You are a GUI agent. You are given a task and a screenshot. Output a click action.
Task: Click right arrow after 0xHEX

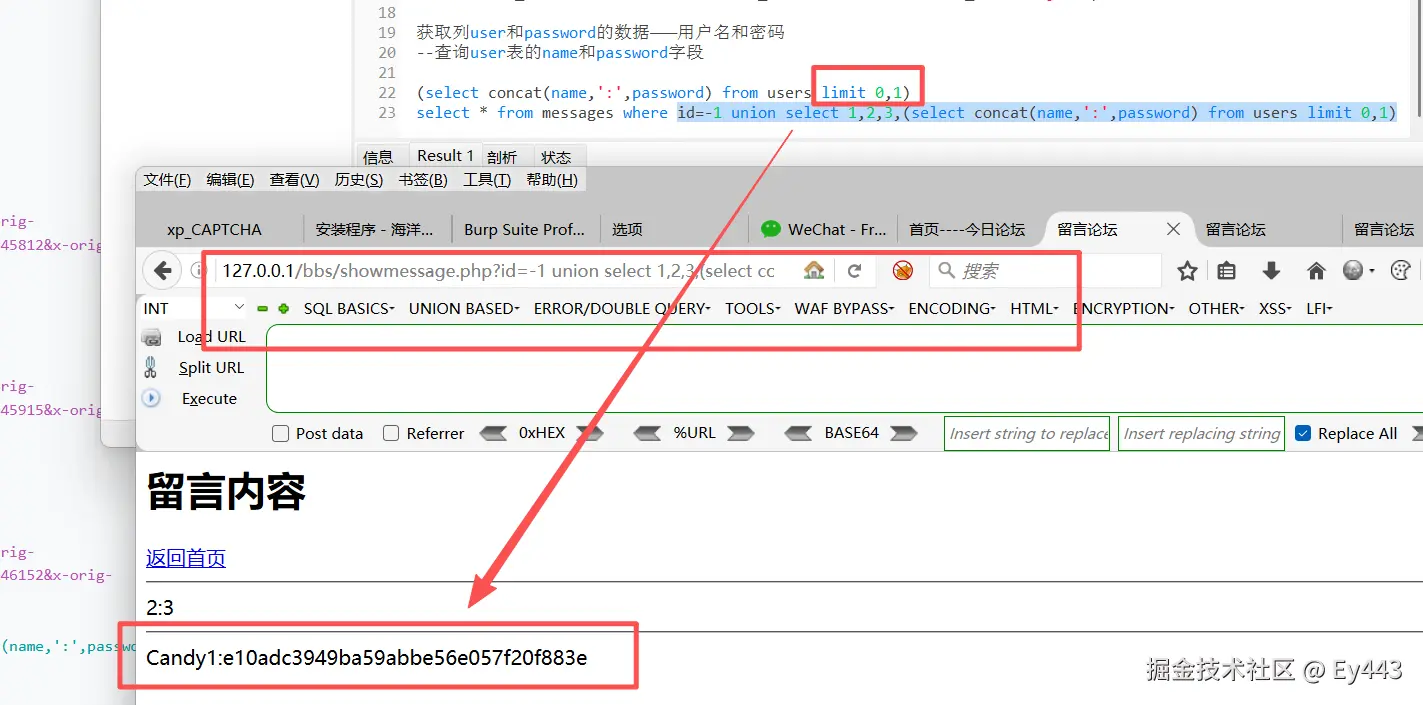click(590, 433)
